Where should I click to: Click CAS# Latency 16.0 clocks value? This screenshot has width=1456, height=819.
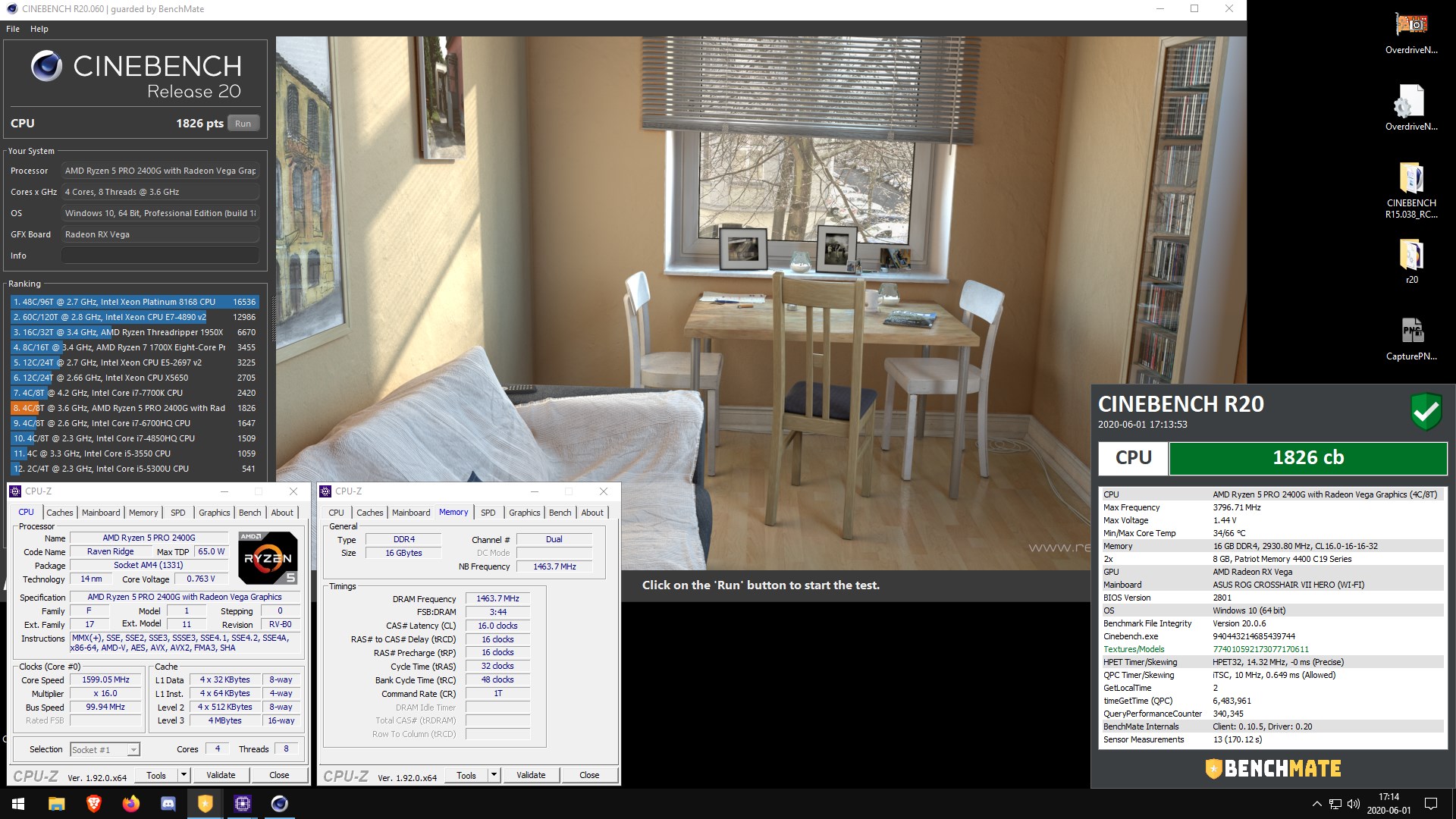click(497, 626)
